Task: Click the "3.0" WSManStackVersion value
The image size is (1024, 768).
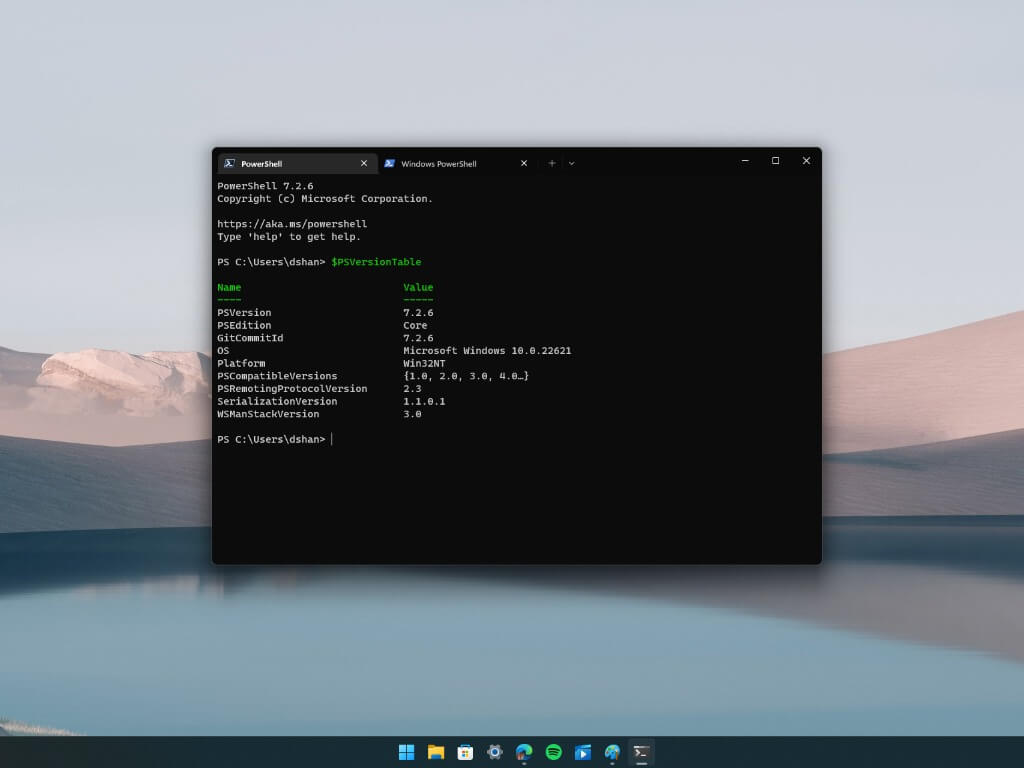Action: [x=412, y=414]
